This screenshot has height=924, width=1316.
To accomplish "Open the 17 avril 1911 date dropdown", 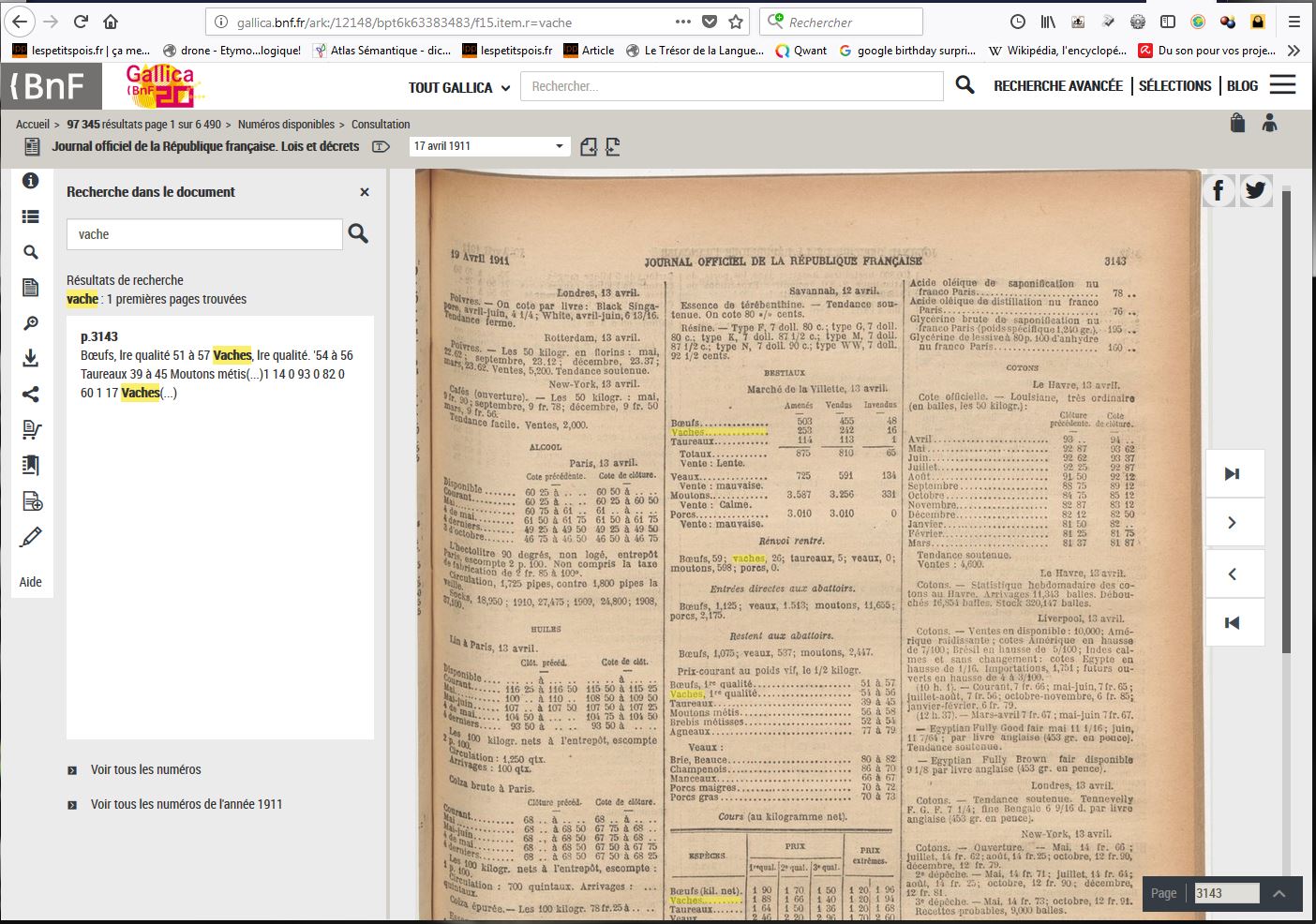I will pos(488,146).
